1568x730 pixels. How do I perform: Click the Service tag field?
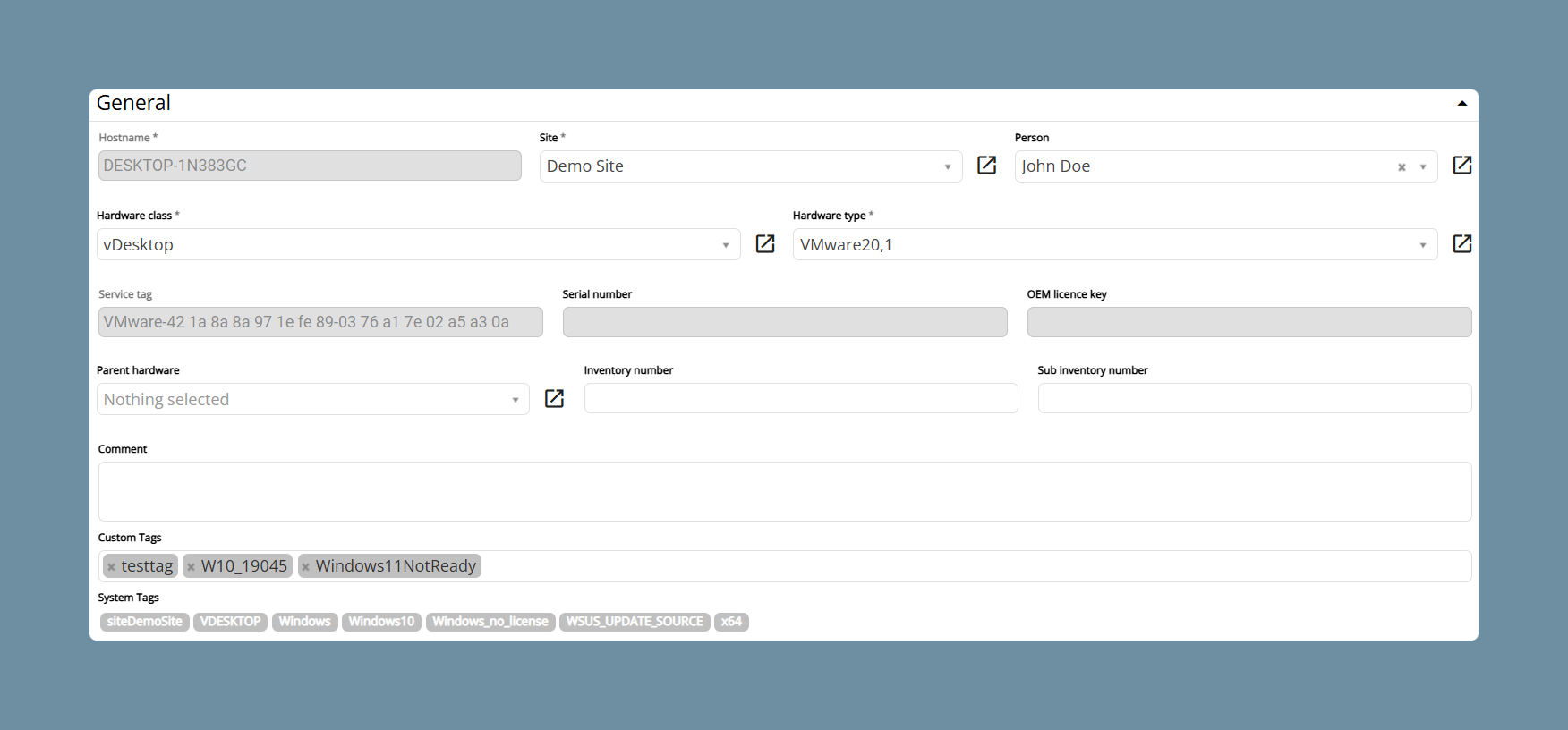pyautogui.click(x=320, y=322)
